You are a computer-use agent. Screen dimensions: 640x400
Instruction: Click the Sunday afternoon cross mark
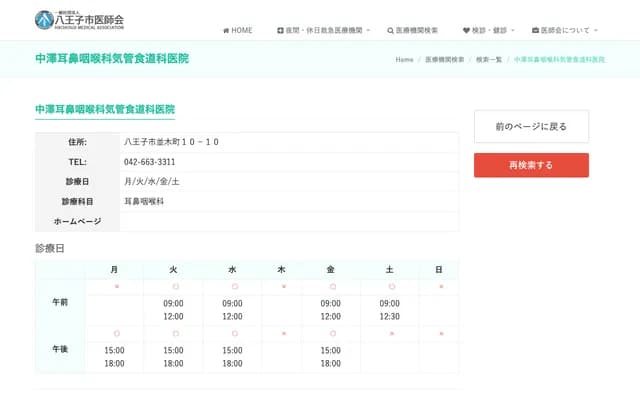click(x=440, y=333)
